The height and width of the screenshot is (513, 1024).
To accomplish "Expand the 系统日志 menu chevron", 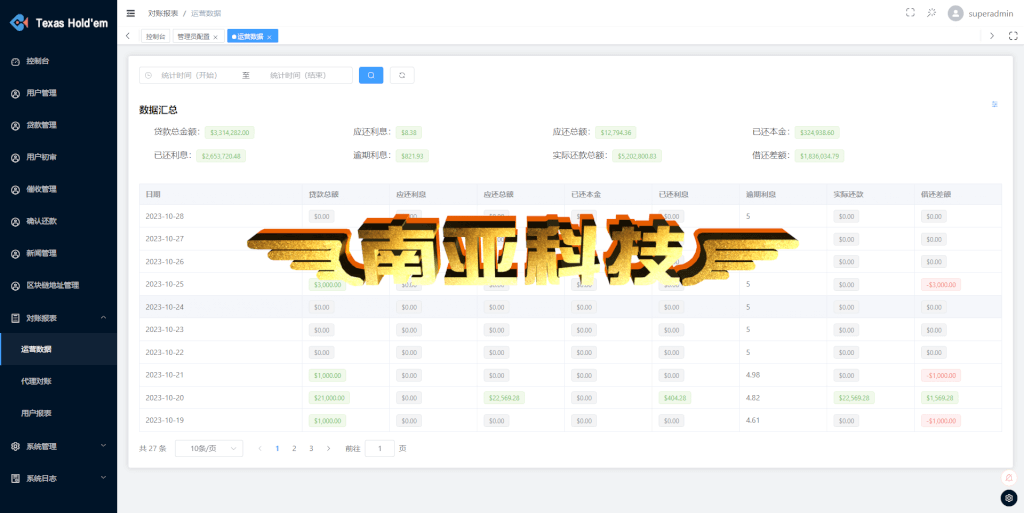I will click(x=103, y=478).
